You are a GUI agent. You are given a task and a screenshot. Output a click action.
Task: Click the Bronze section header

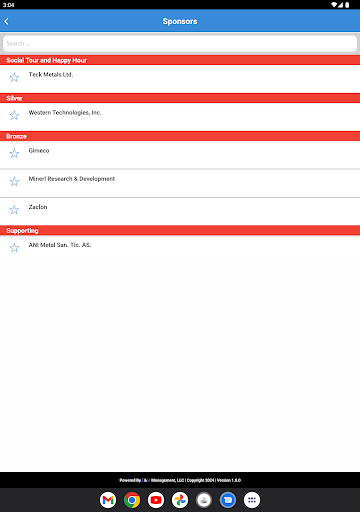click(180, 136)
